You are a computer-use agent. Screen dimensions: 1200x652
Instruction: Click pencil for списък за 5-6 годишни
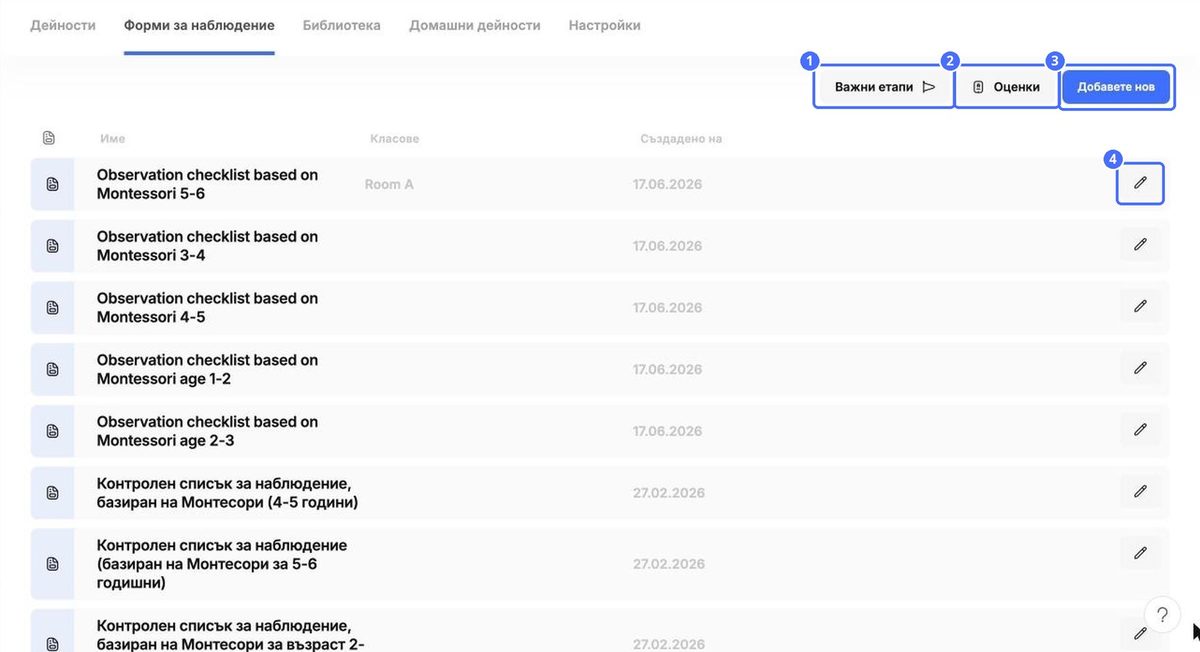[x=1140, y=553]
